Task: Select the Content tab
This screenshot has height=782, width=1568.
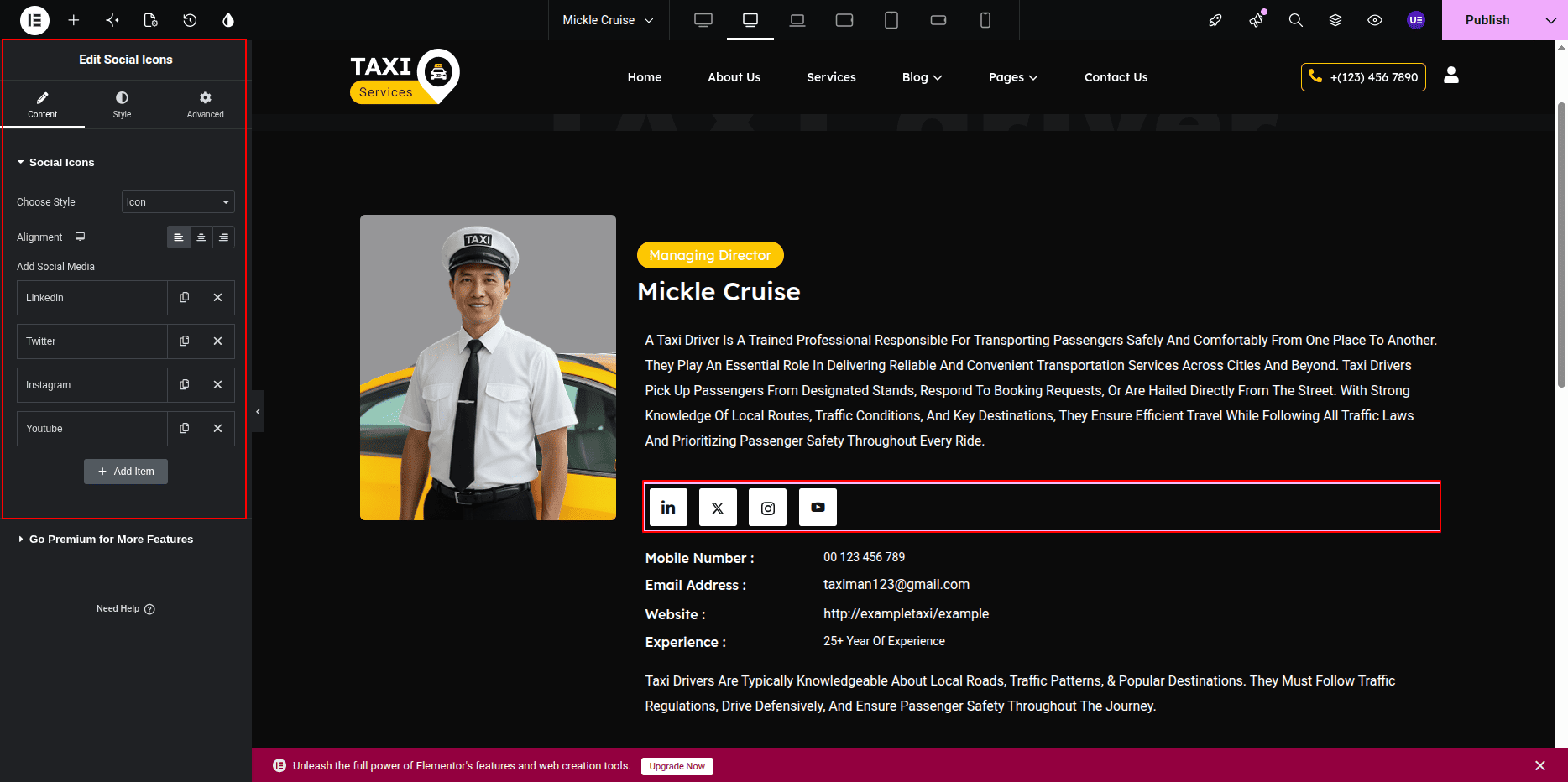Action: coord(43,105)
